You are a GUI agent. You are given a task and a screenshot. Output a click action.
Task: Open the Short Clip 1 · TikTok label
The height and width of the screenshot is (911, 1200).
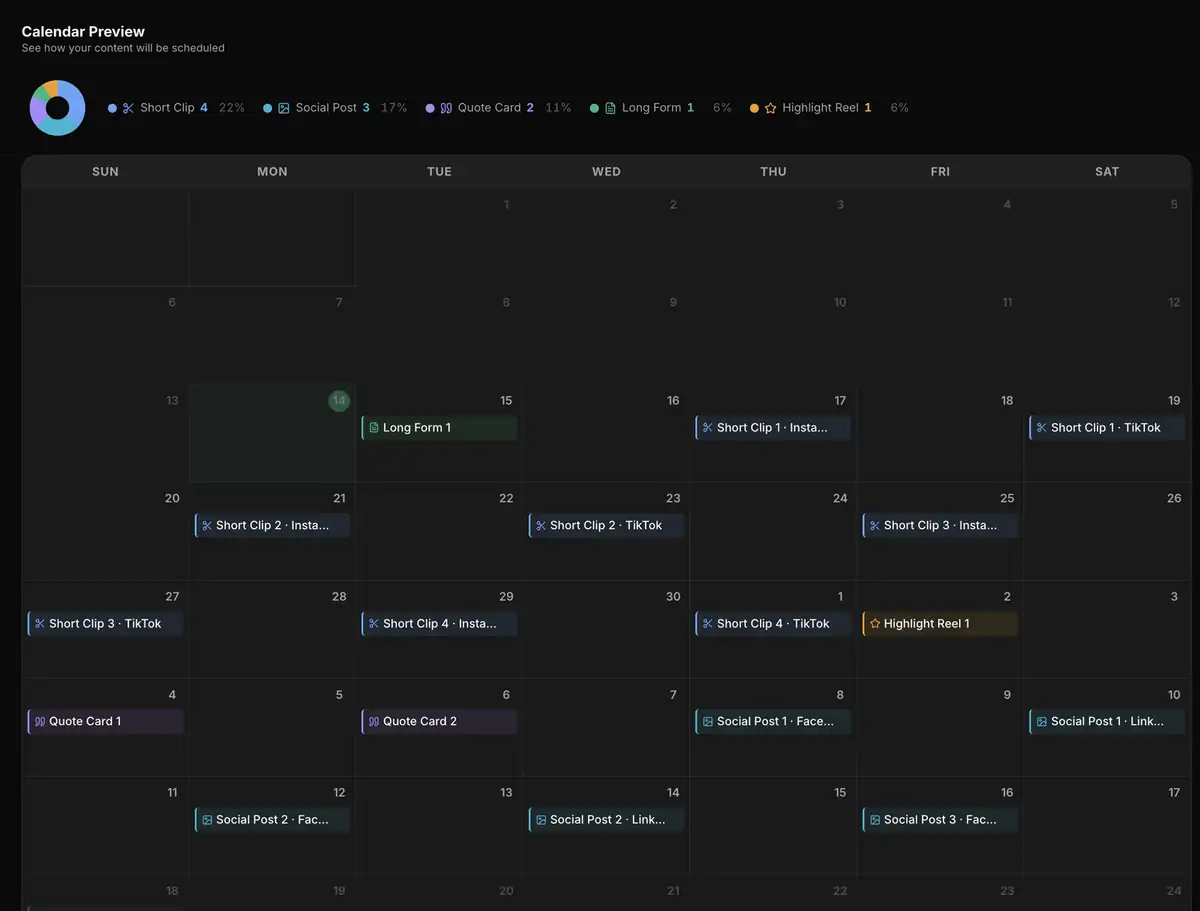click(1106, 428)
